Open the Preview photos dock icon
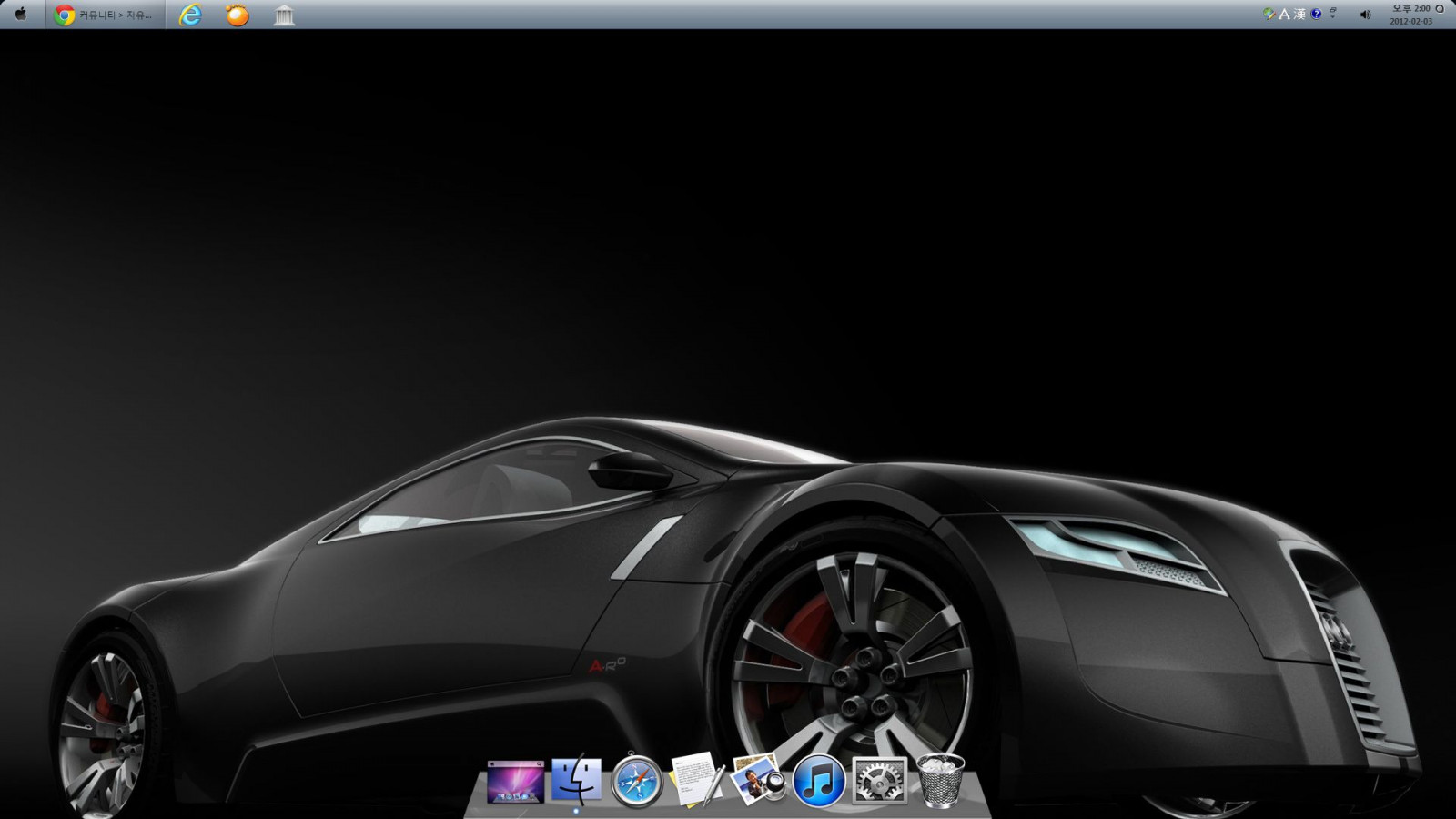 tap(757, 780)
